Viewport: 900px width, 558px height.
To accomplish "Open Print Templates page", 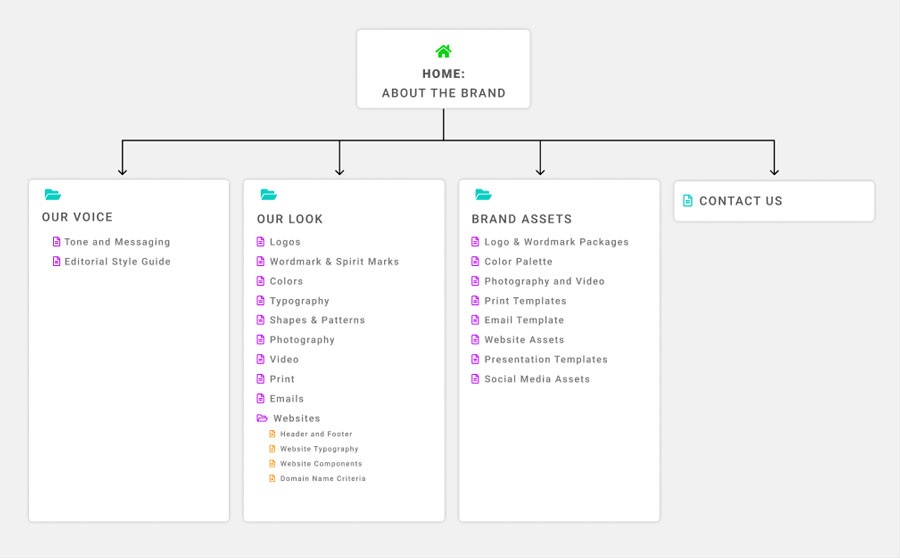I will point(525,301).
